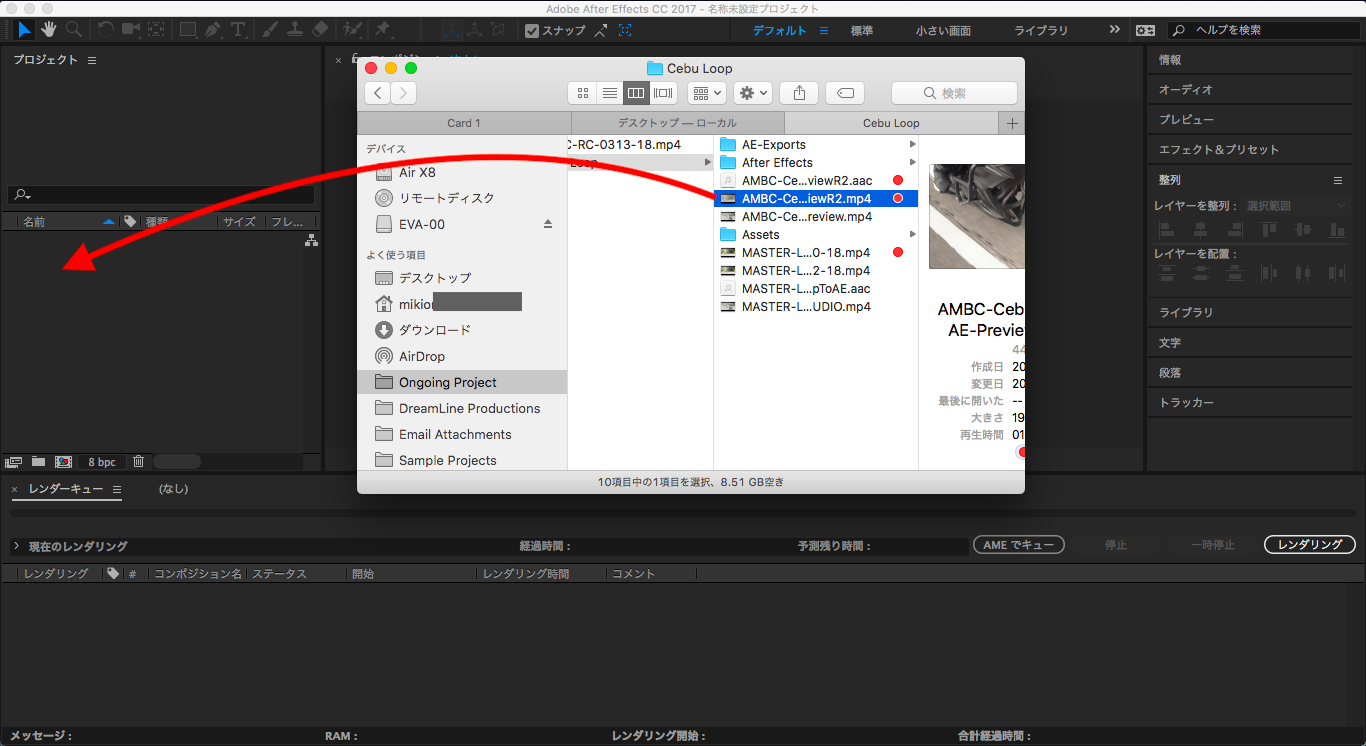Click the AME でキュー button

click(x=1018, y=545)
